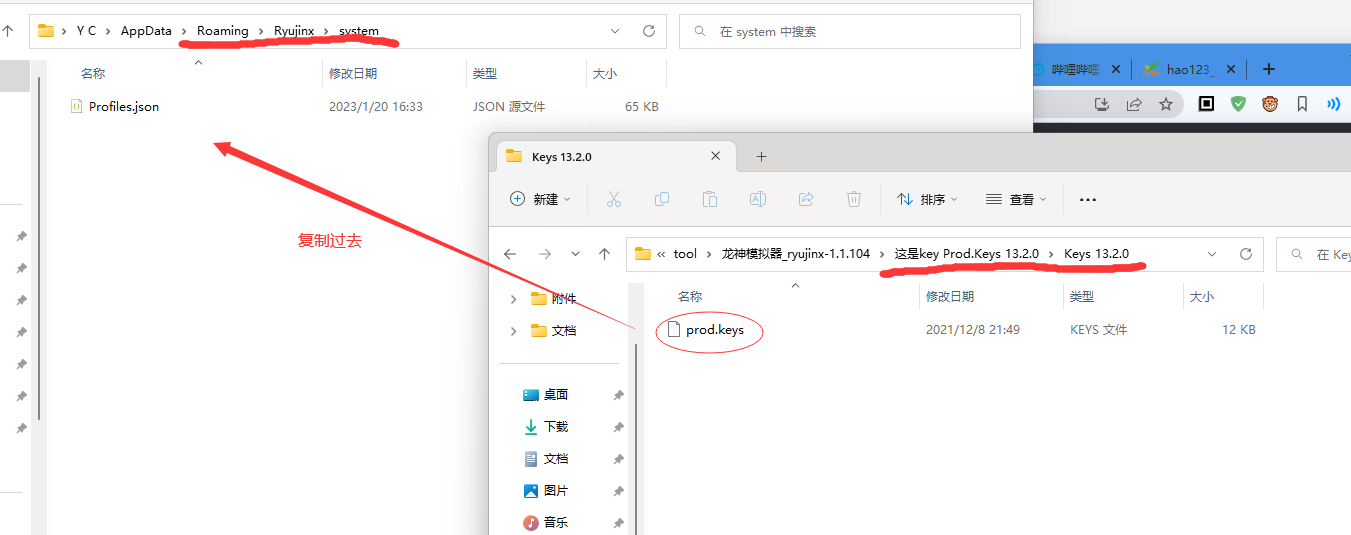Viewport: 1351px width, 535px height.
Task: Expand address history dropdown in Keys window
Action: tap(1212, 254)
